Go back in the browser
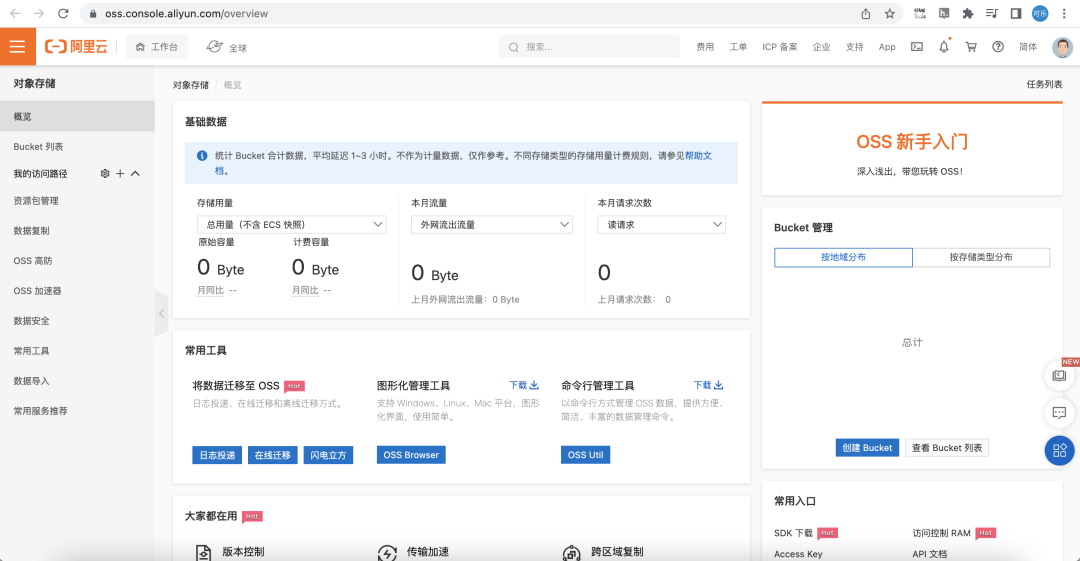Viewport: 1080px width, 561px height. [x=15, y=13]
